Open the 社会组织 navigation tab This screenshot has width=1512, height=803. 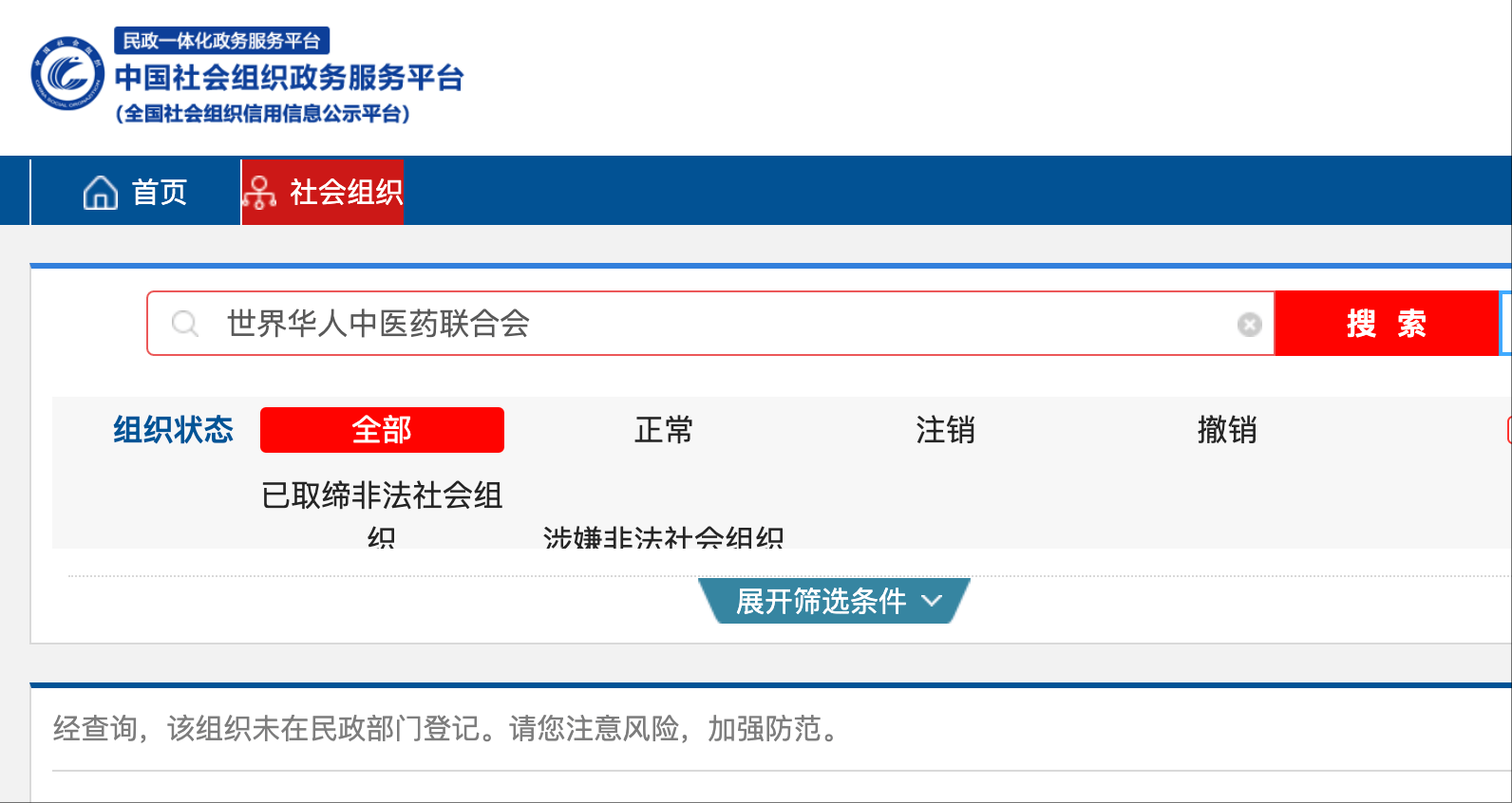(x=323, y=192)
